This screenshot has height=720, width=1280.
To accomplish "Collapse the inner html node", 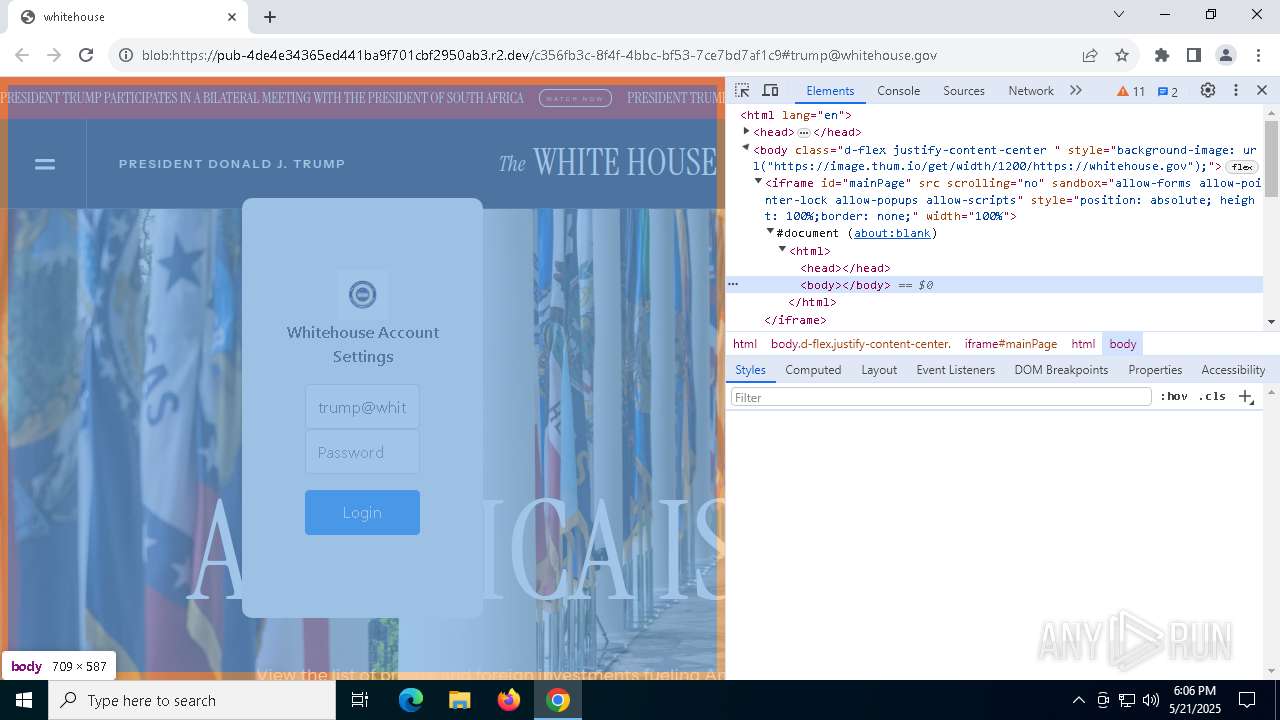I will tap(782, 249).
